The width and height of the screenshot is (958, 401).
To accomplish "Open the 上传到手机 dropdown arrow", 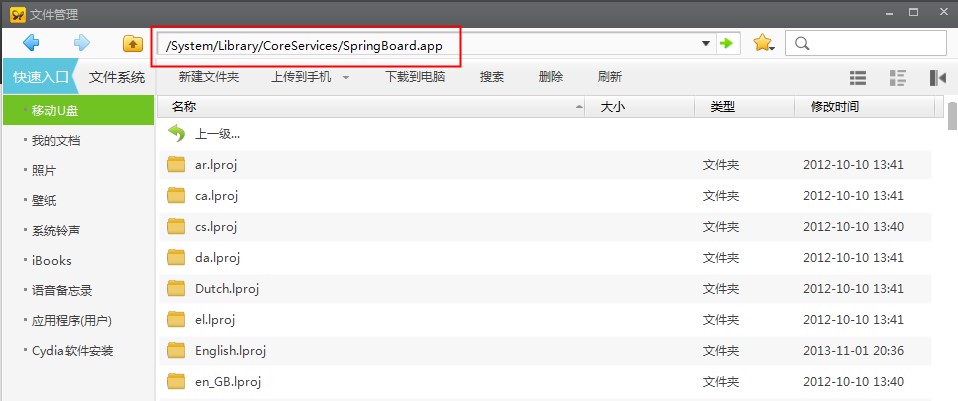I will pos(346,78).
